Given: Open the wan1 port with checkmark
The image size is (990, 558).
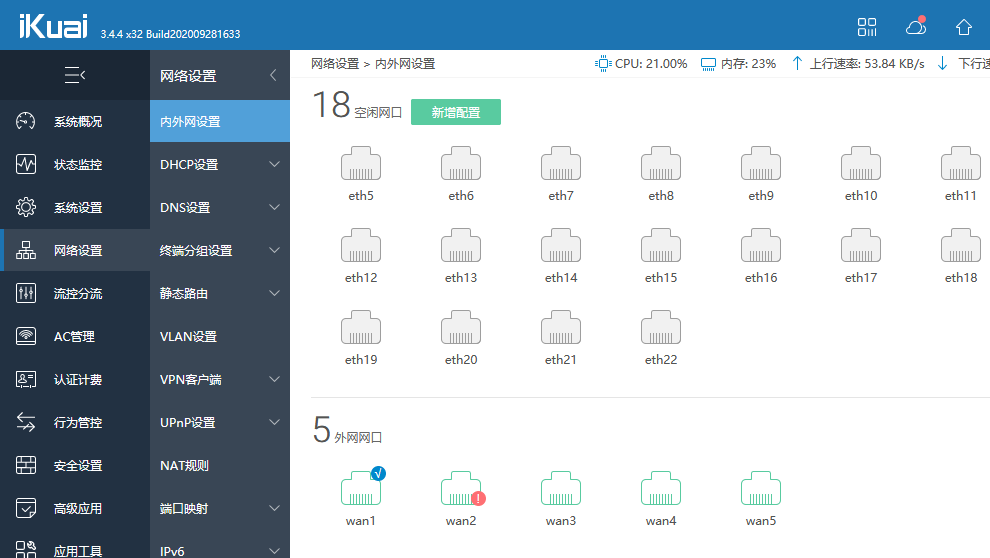Looking at the screenshot, I should pyautogui.click(x=361, y=489).
